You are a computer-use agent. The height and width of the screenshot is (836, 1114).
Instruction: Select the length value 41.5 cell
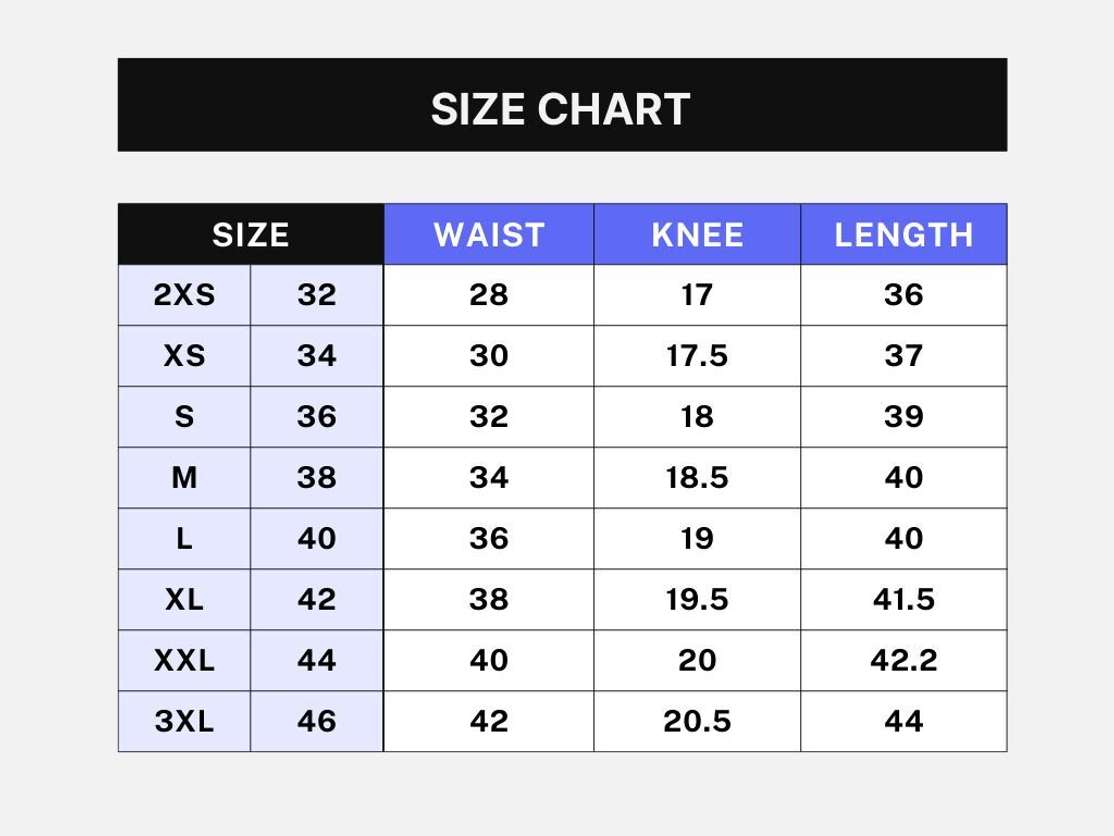(903, 600)
